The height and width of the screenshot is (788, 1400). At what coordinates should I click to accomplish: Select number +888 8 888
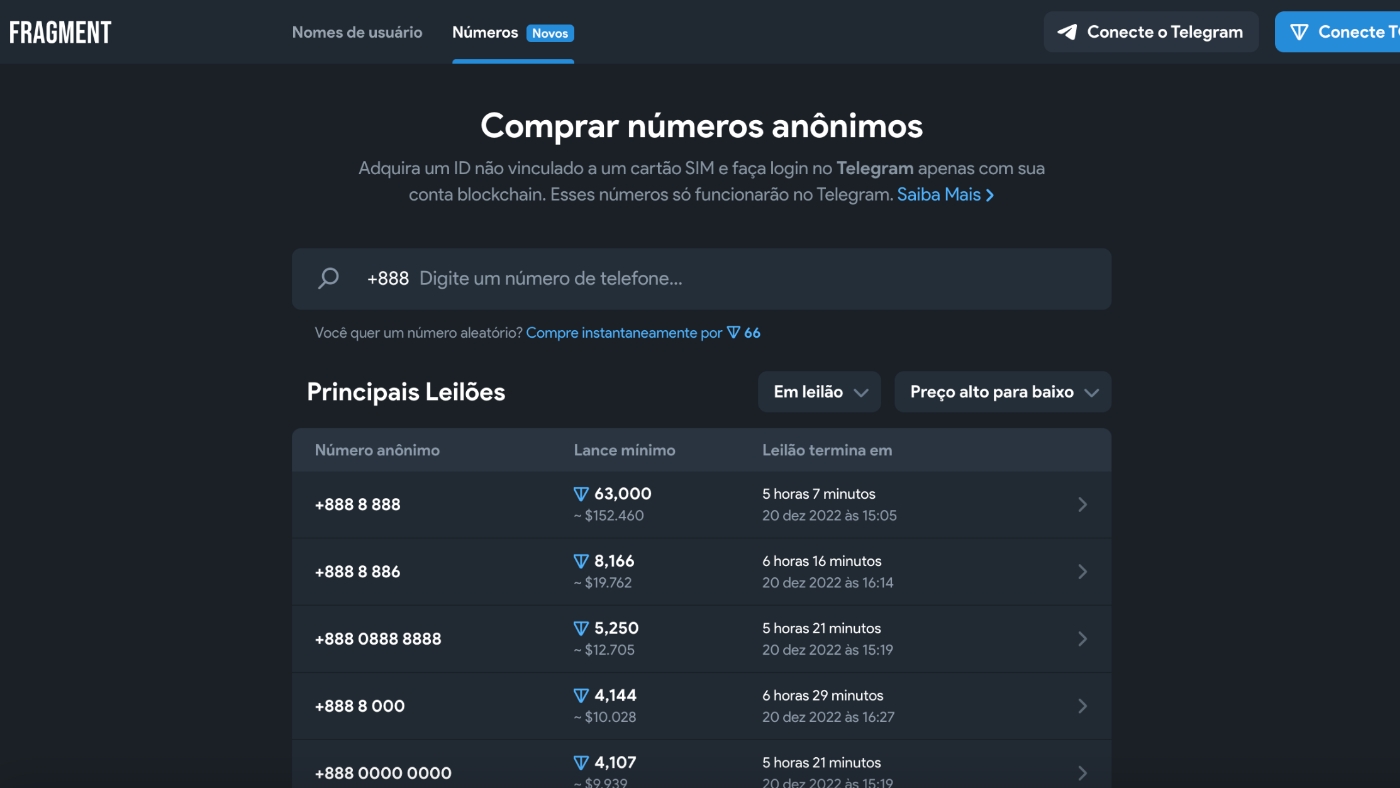[357, 505]
